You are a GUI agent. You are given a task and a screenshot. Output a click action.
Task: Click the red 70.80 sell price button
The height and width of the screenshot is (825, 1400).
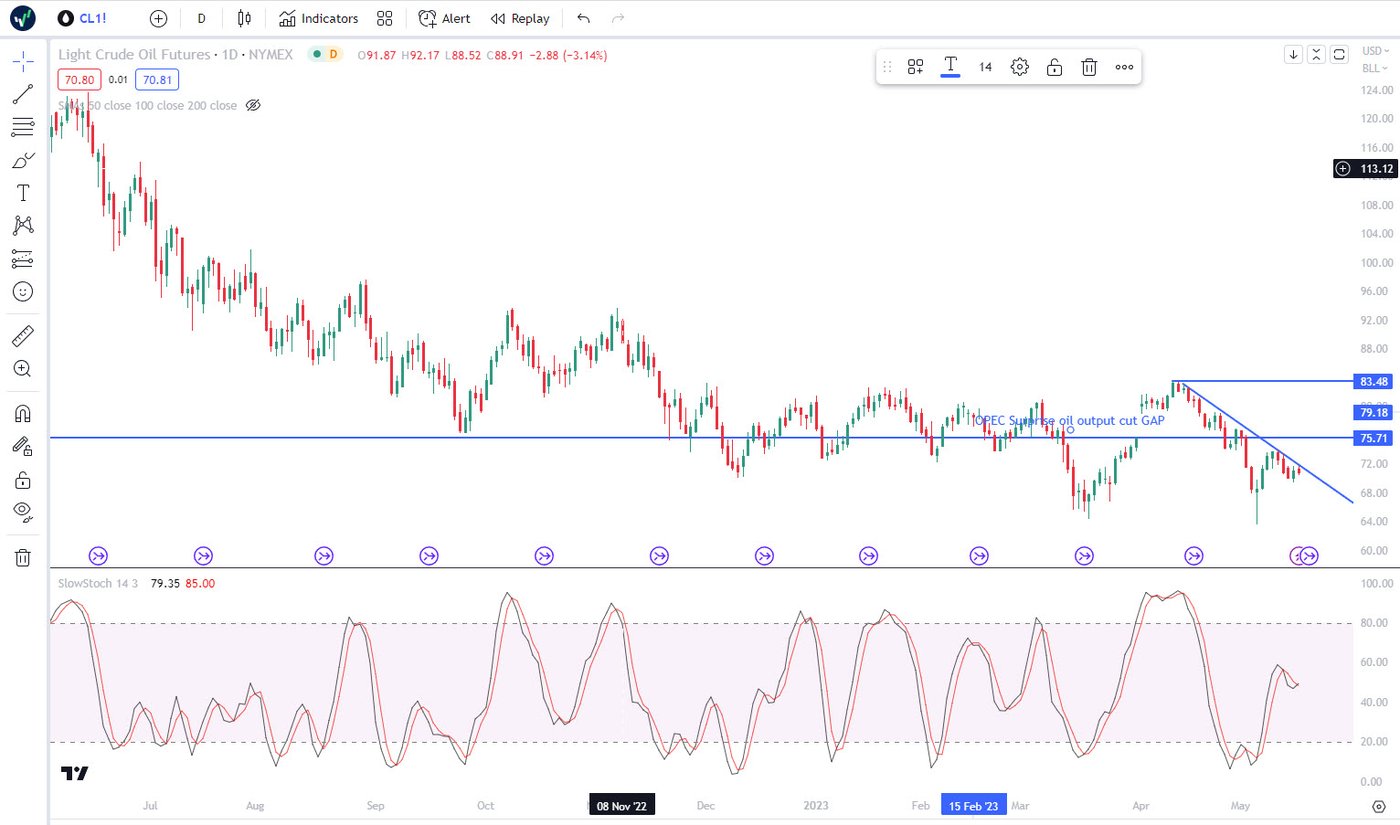click(78, 80)
